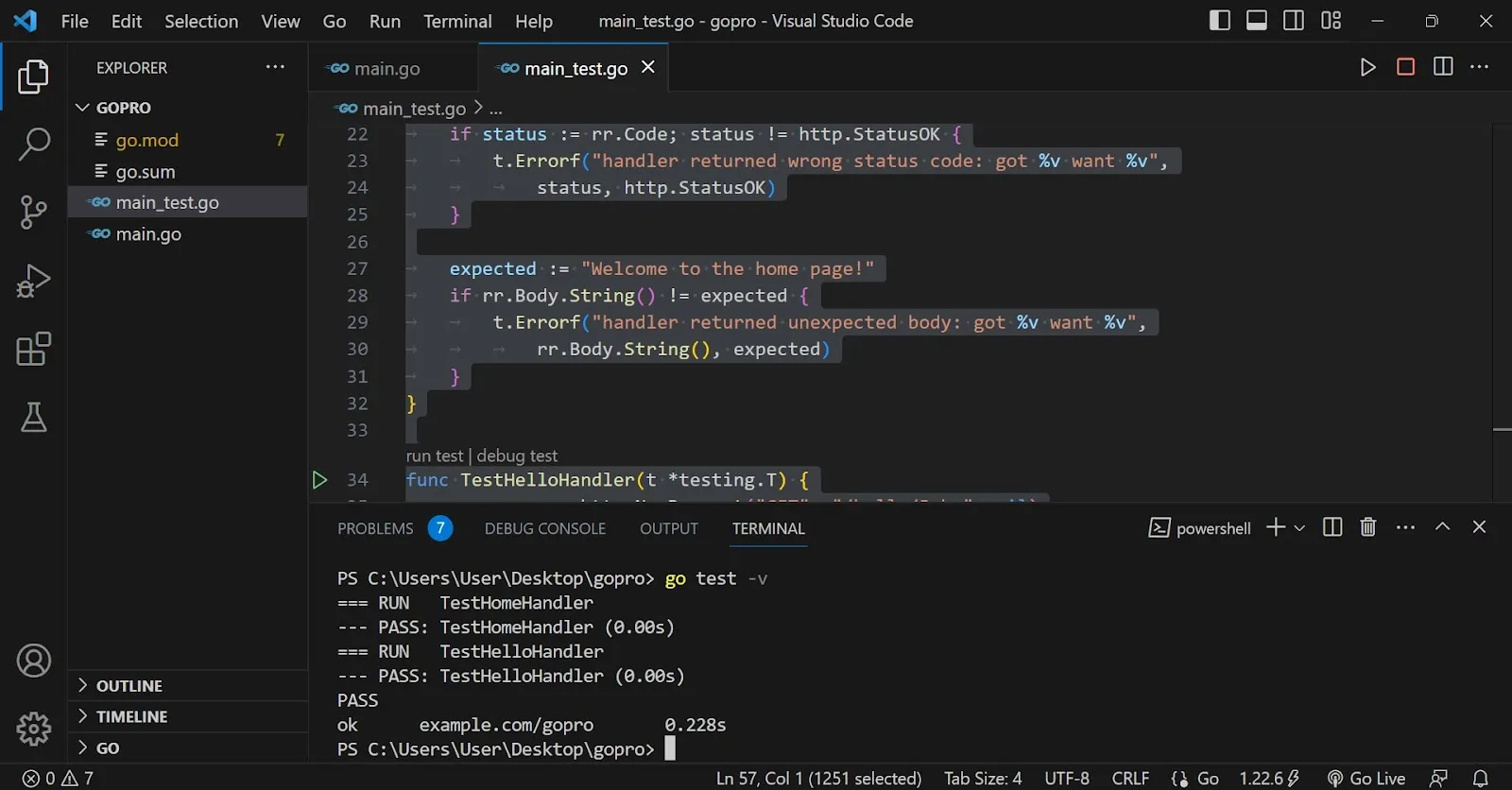Open the Edit menu
The width and height of the screenshot is (1512, 790).
[127, 21]
